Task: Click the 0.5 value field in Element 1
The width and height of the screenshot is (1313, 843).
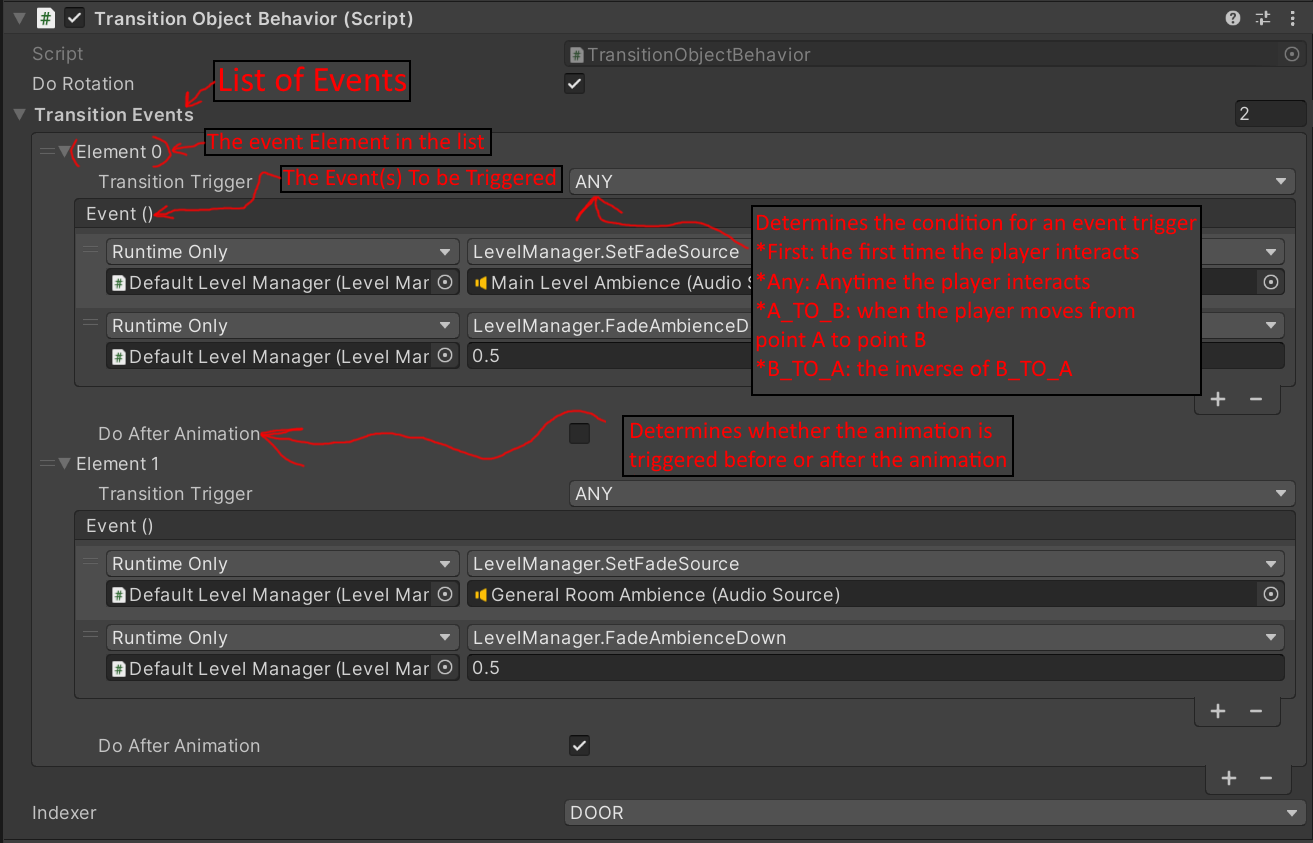Action: click(x=875, y=668)
